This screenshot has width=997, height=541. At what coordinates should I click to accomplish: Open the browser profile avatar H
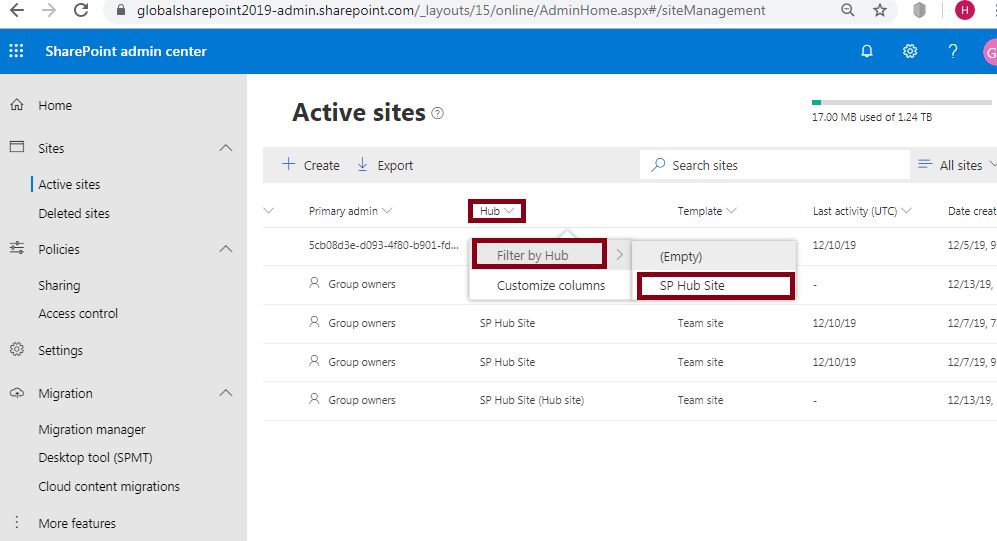965,10
